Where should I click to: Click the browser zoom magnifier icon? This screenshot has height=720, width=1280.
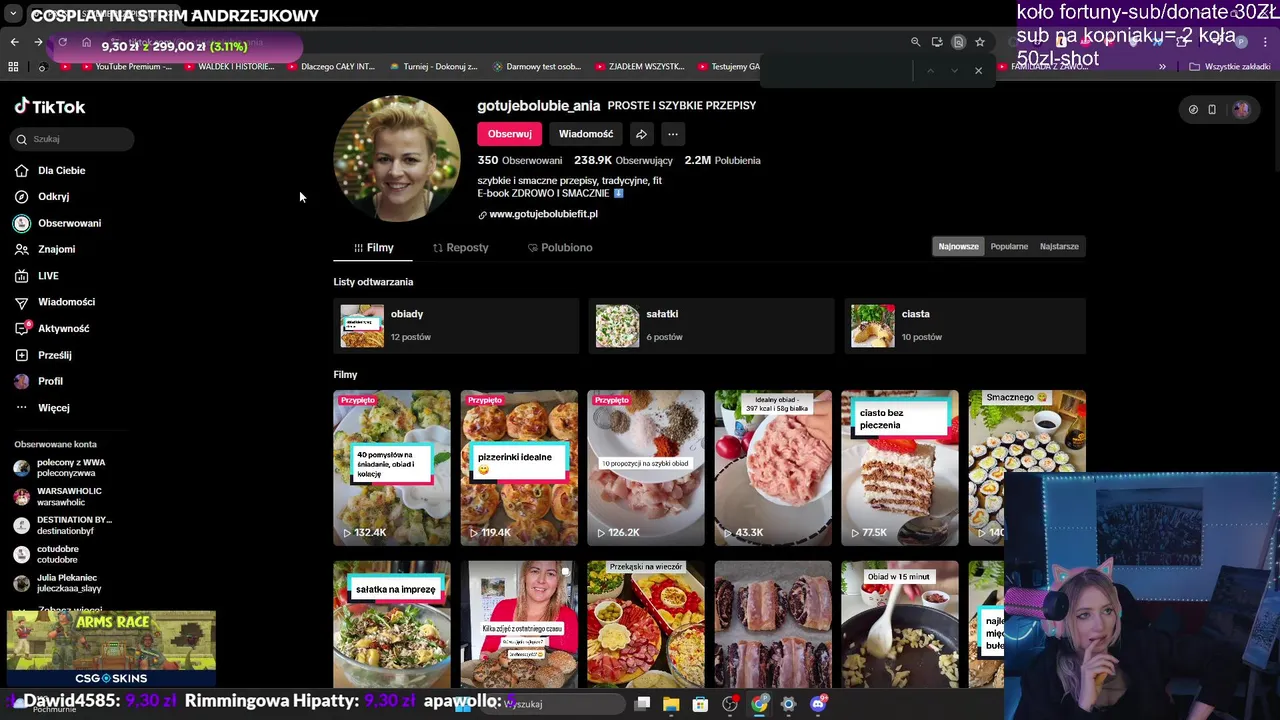(915, 42)
